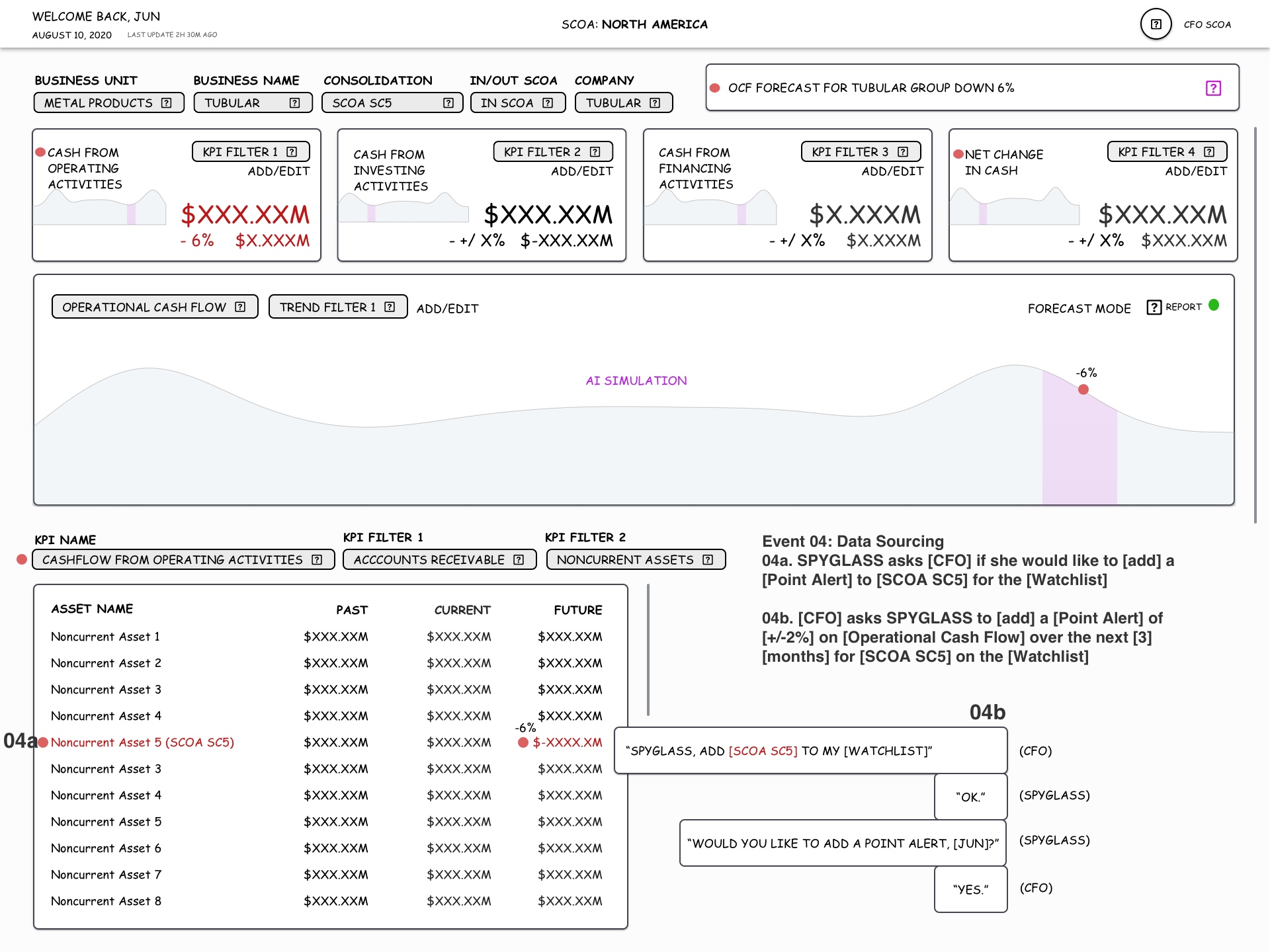Click the "YES." reply bubble
This screenshot has height=952, width=1270.
(970, 890)
